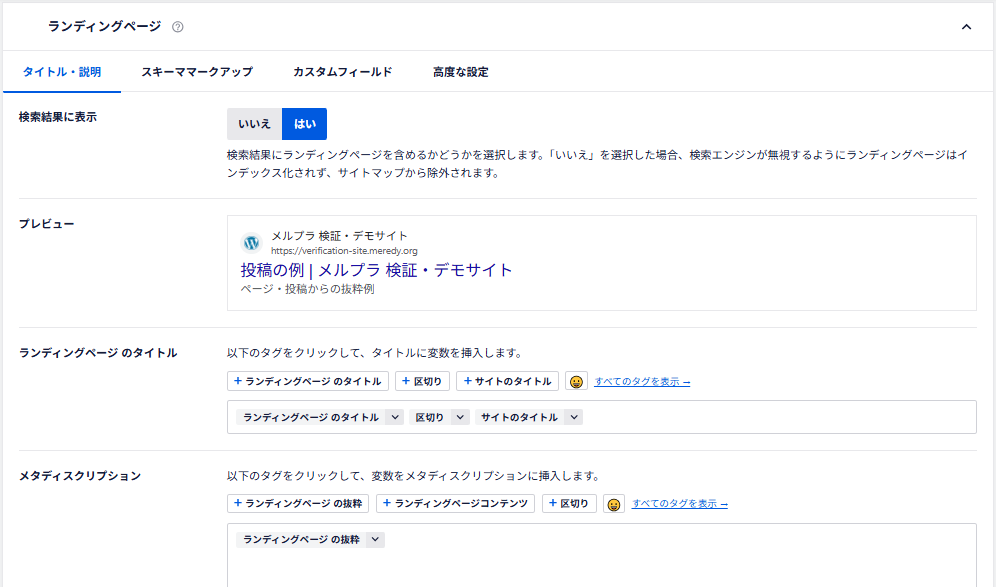
Task: Click すべてのタグを表示 link under title section
Action: click(642, 382)
